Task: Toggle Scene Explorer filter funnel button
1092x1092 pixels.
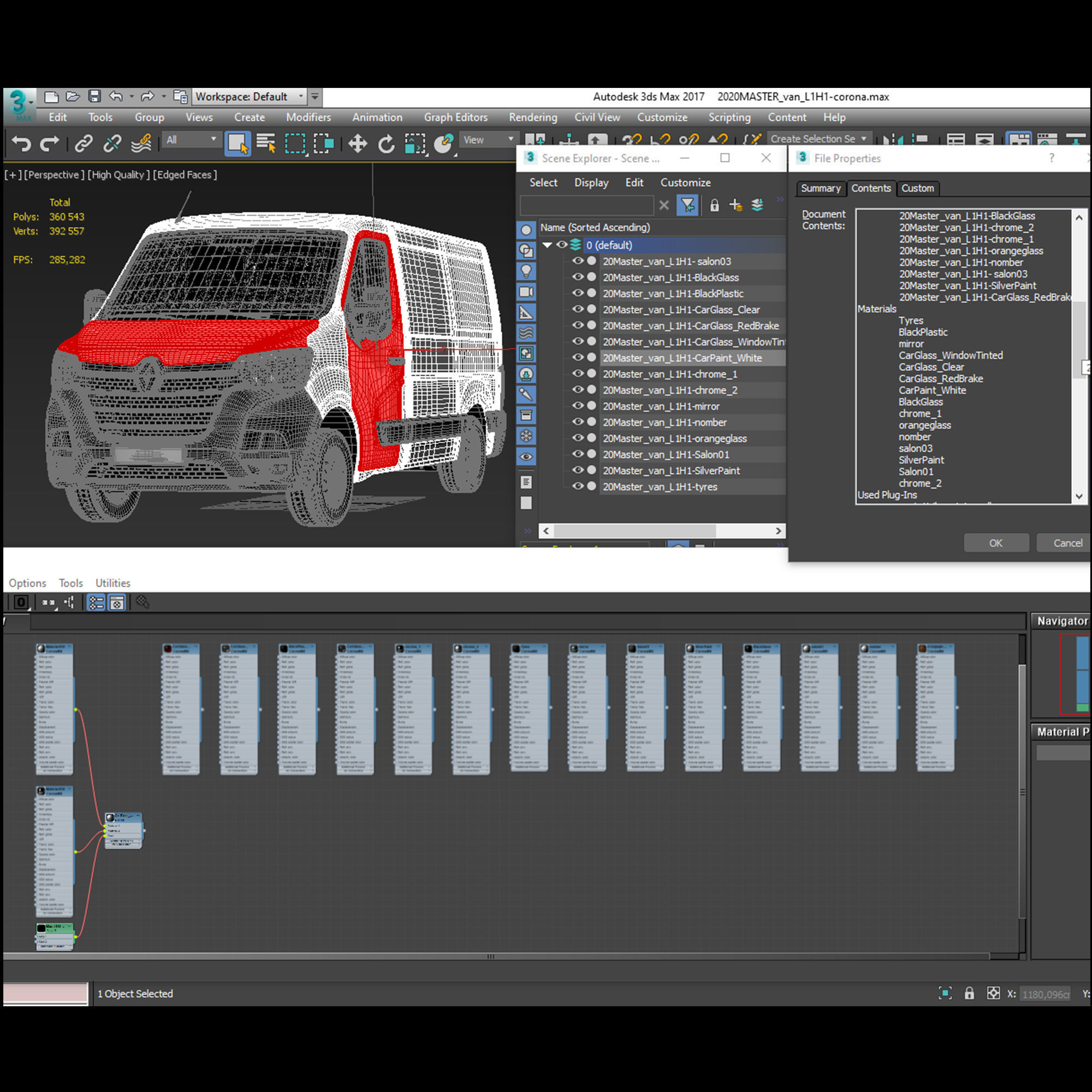Action: pos(688,205)
